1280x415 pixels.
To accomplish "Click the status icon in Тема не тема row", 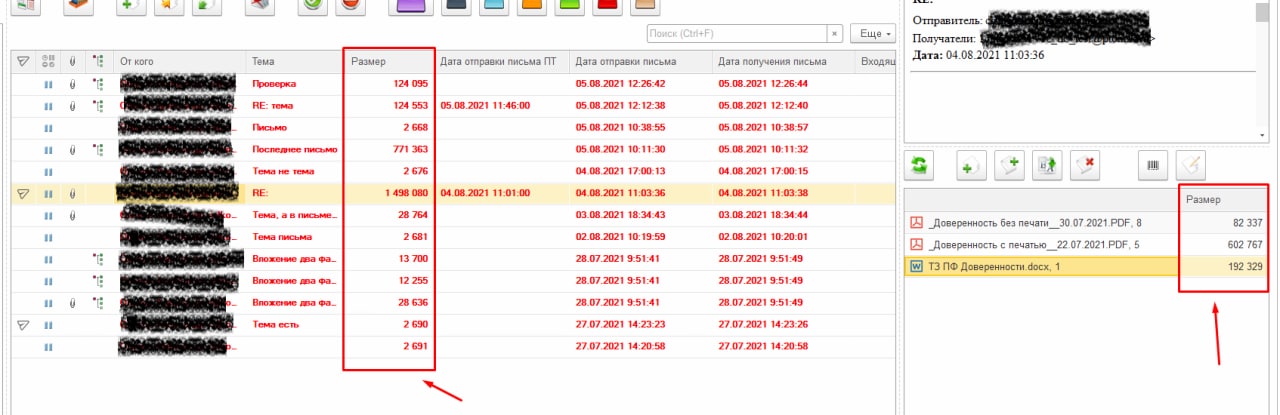I will point(47,172).
